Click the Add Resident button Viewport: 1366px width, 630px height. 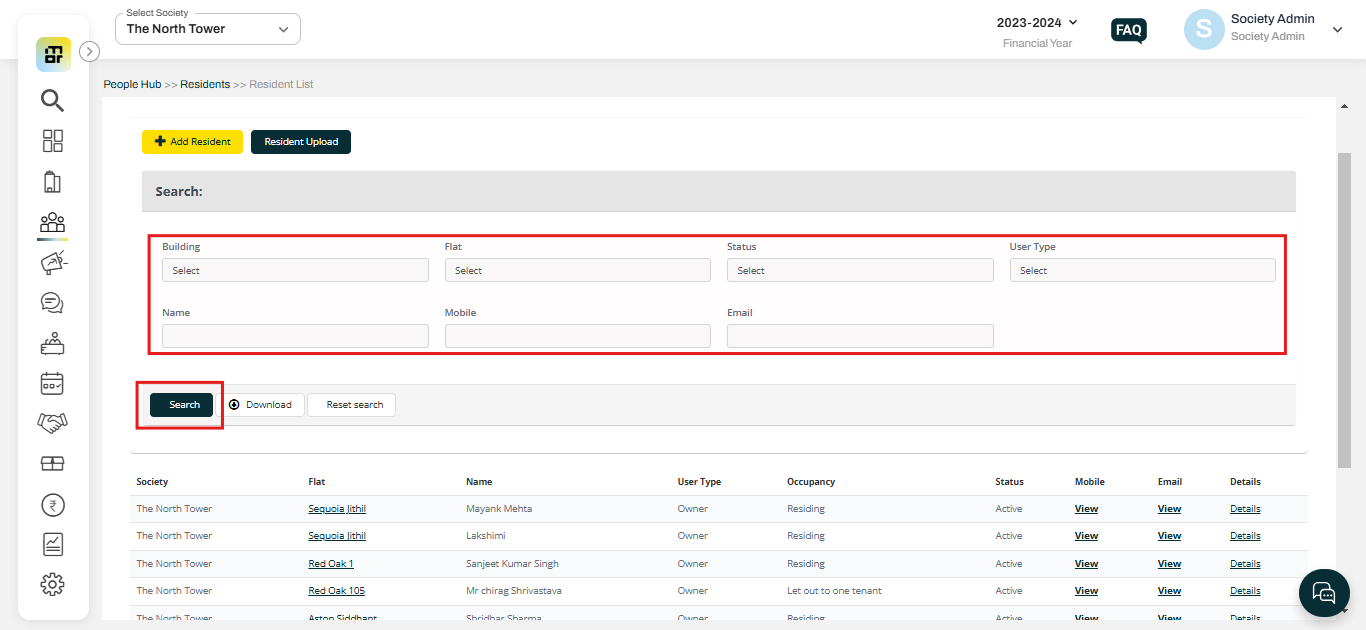click(x=193, y=142)
